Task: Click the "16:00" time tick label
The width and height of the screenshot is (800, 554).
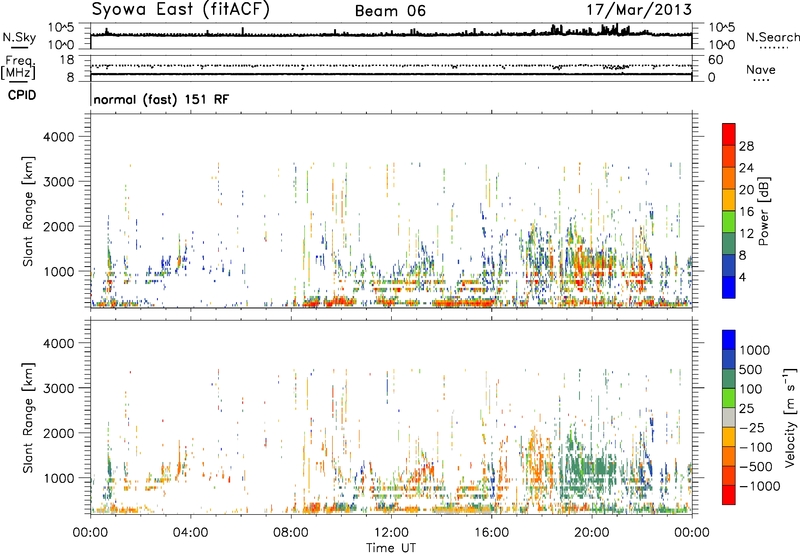Action: (x=491, y=533)
